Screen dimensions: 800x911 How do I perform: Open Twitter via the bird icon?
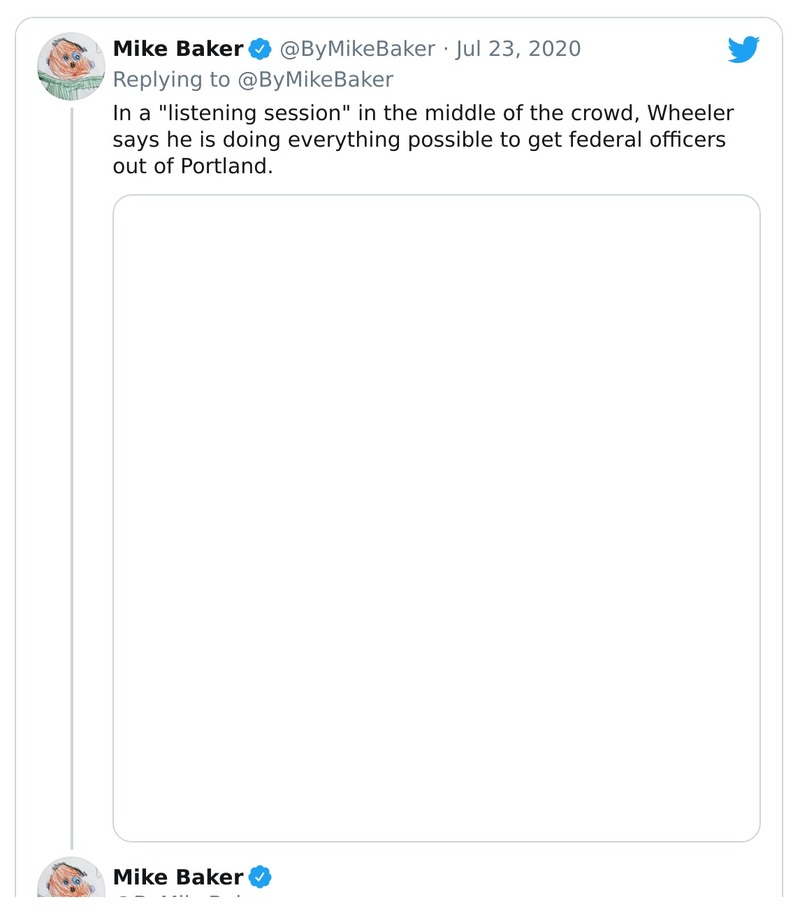pyautogui.click(x=744, y=47)
